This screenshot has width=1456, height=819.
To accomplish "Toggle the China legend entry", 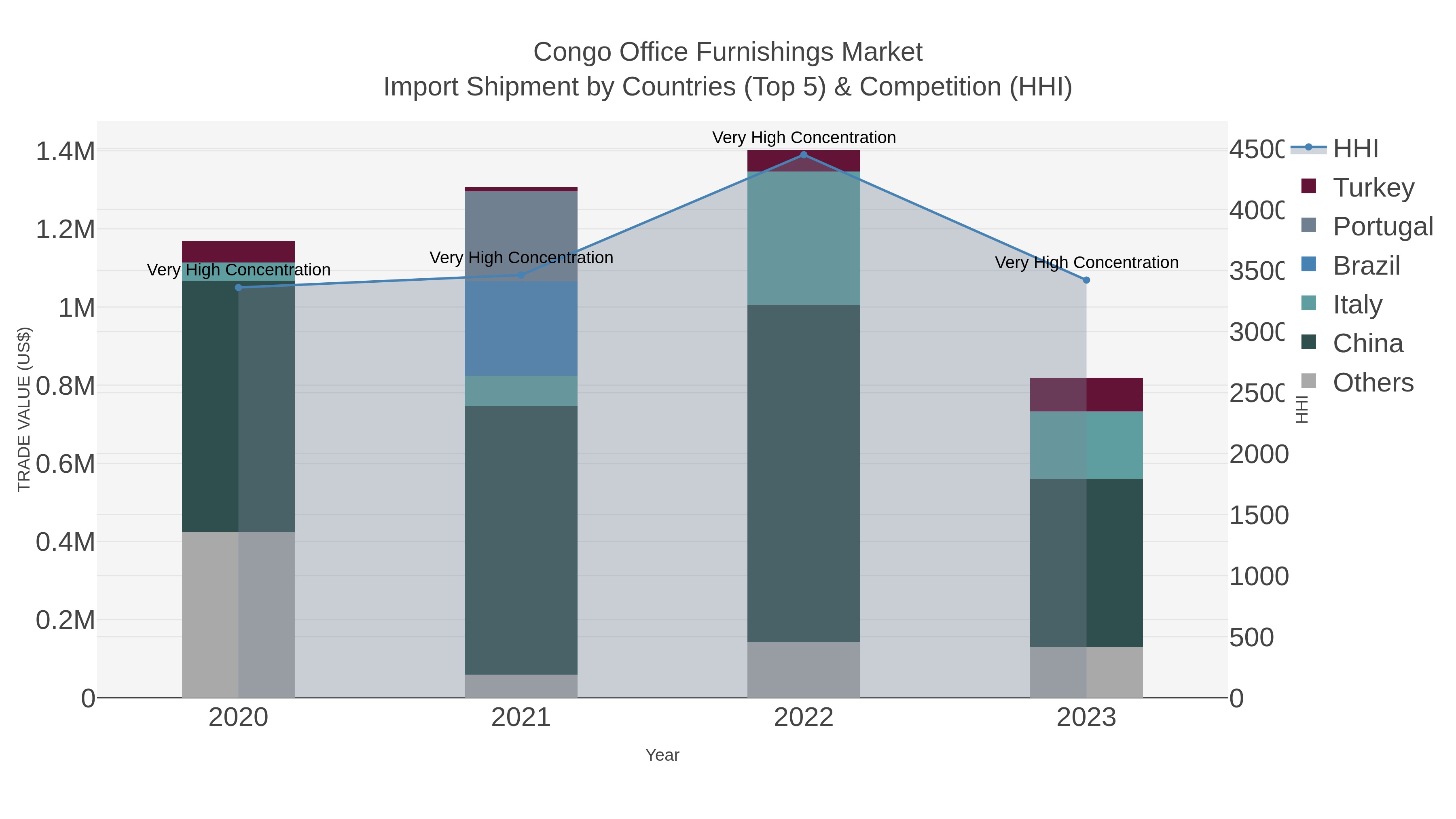I will (x=1352, y=343).
